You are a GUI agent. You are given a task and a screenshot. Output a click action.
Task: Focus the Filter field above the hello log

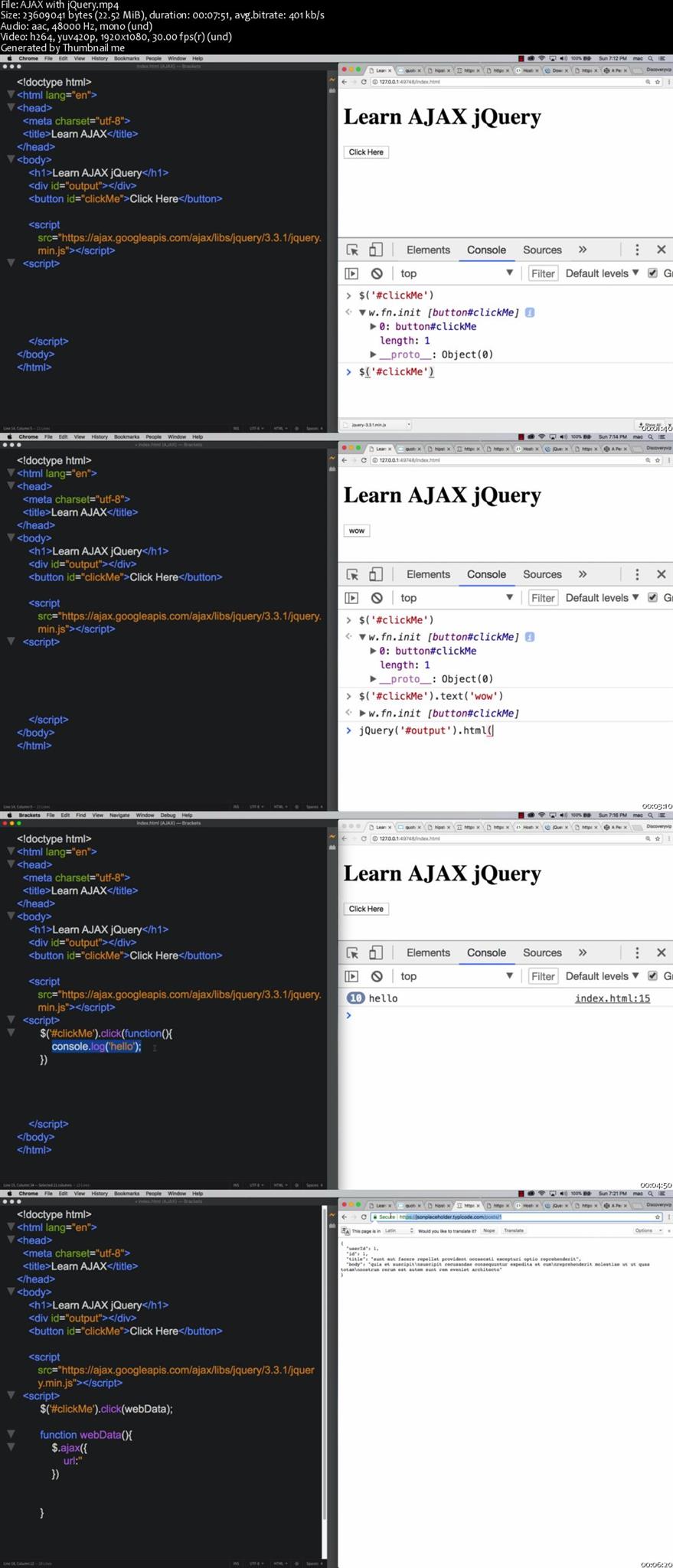543,976
